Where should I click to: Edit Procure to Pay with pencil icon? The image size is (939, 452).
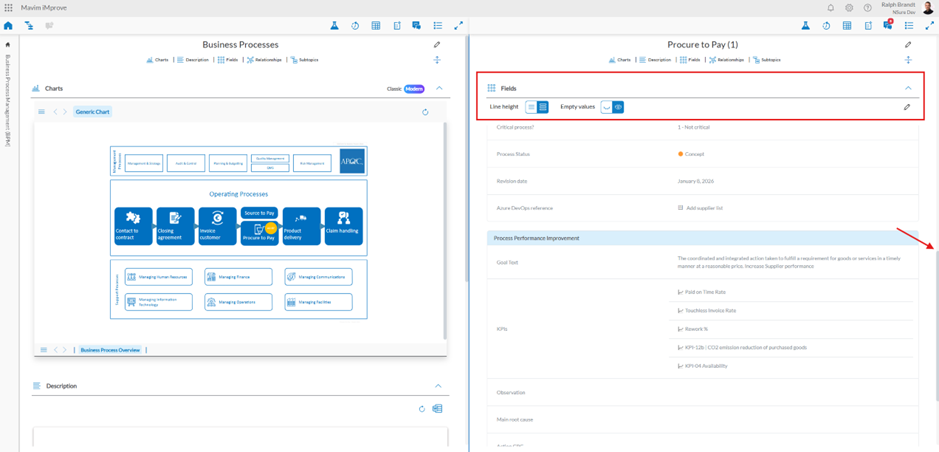tap(908, 45)
